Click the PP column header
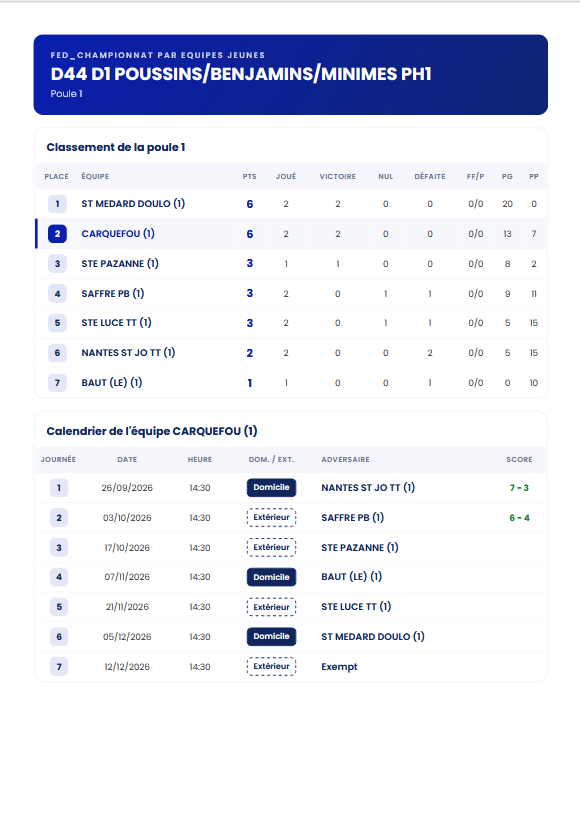Screen dimensions: 580x820 [x=534, y=176]
